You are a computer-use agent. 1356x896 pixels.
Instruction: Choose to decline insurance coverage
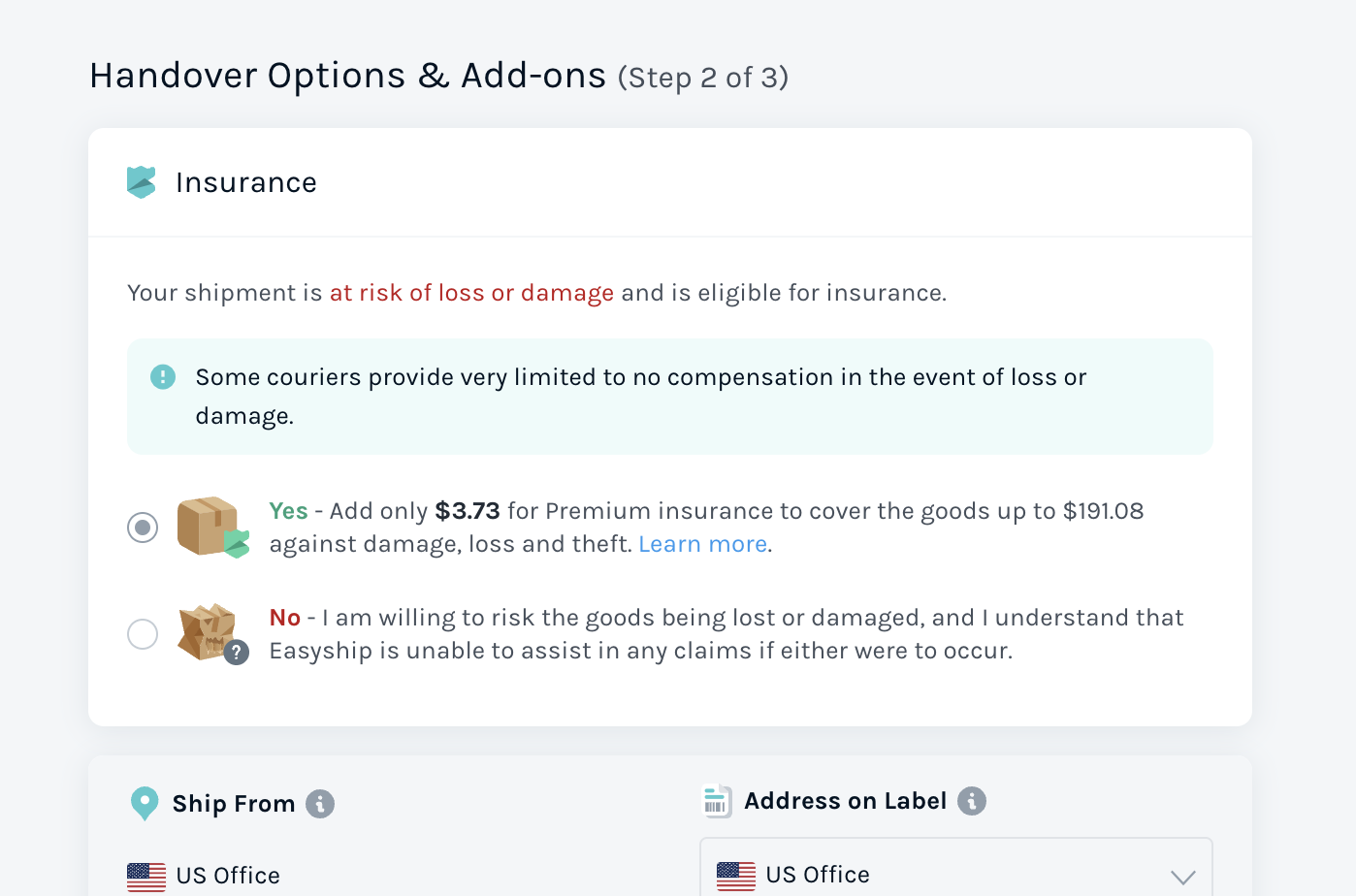tap(142, 633)
